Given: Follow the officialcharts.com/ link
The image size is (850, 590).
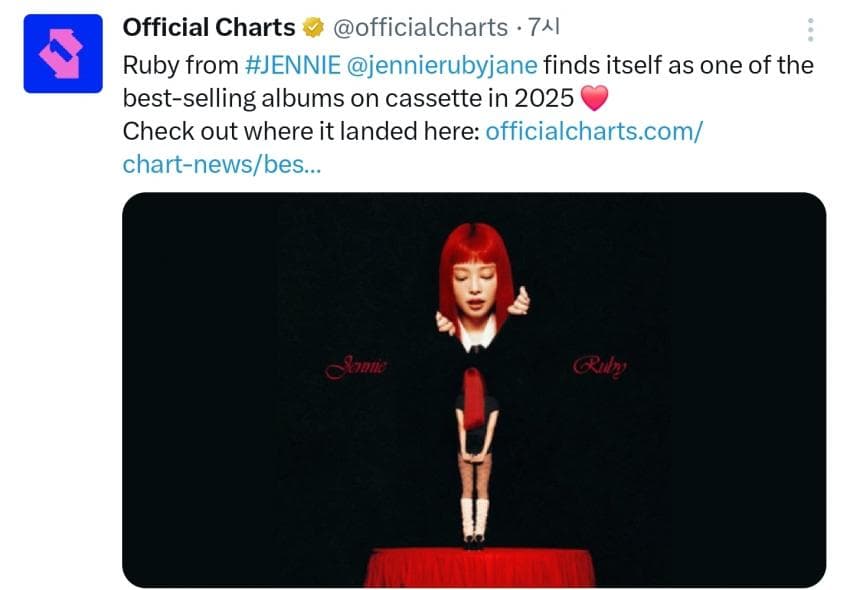Looking at the screenshot, I should (594, 132).
